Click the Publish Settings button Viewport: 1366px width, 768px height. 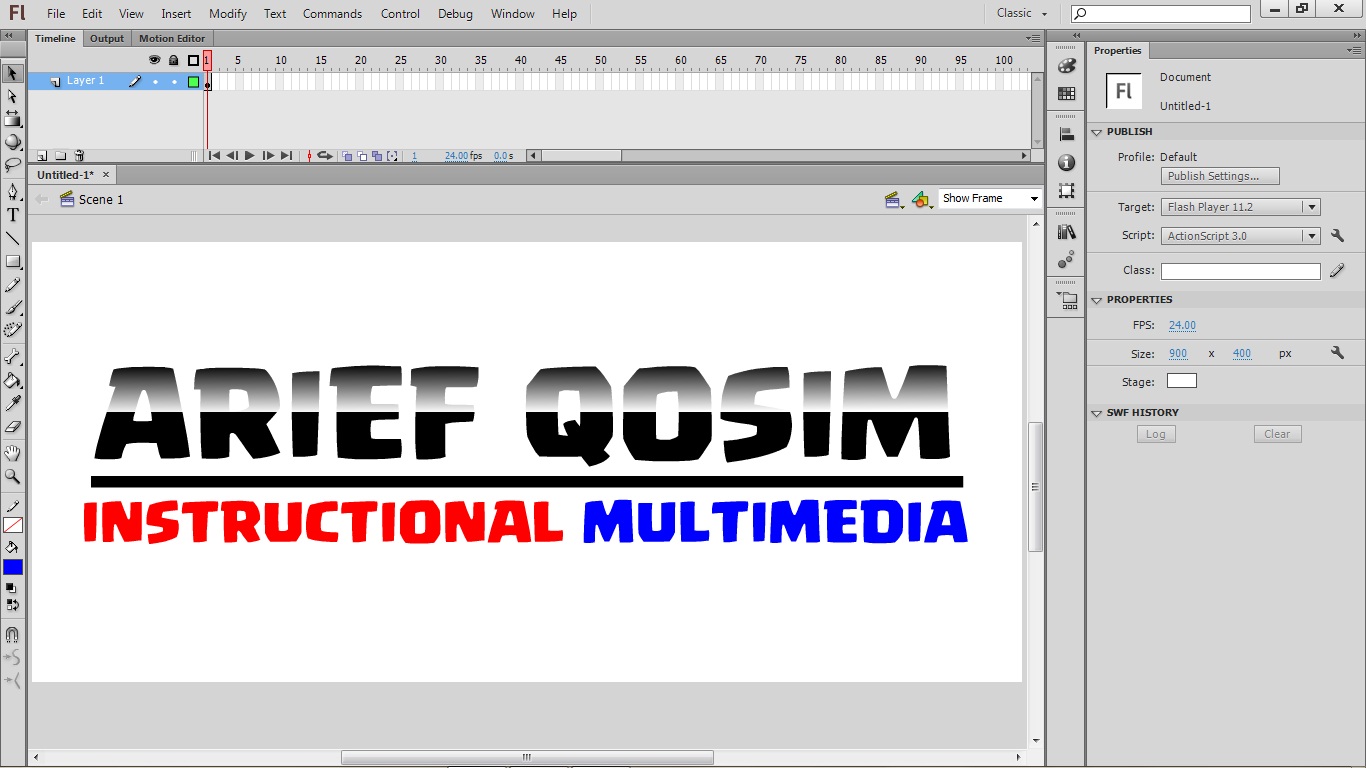[x=1220, y=176]
